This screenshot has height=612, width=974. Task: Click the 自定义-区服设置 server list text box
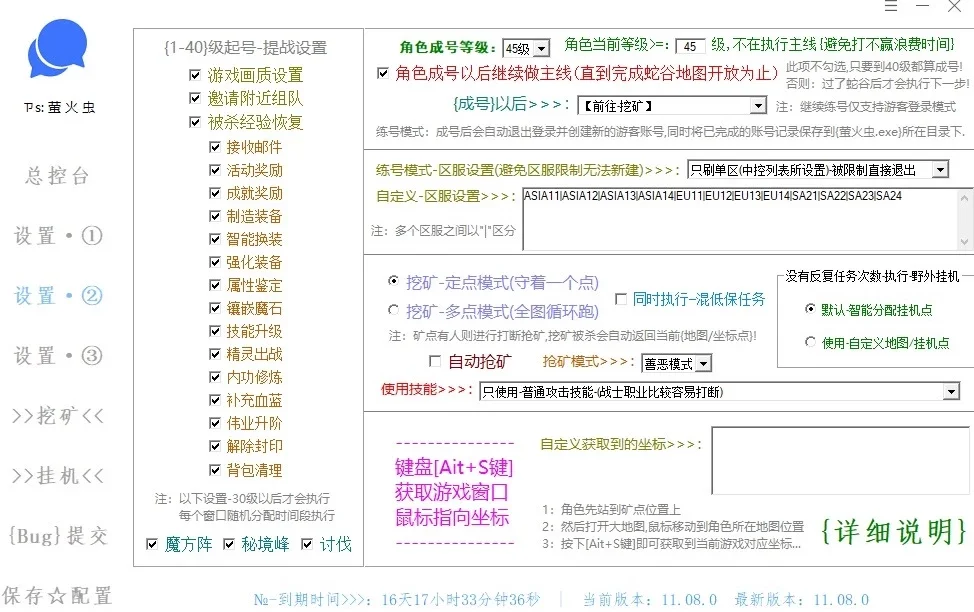[x=740, y=219]
